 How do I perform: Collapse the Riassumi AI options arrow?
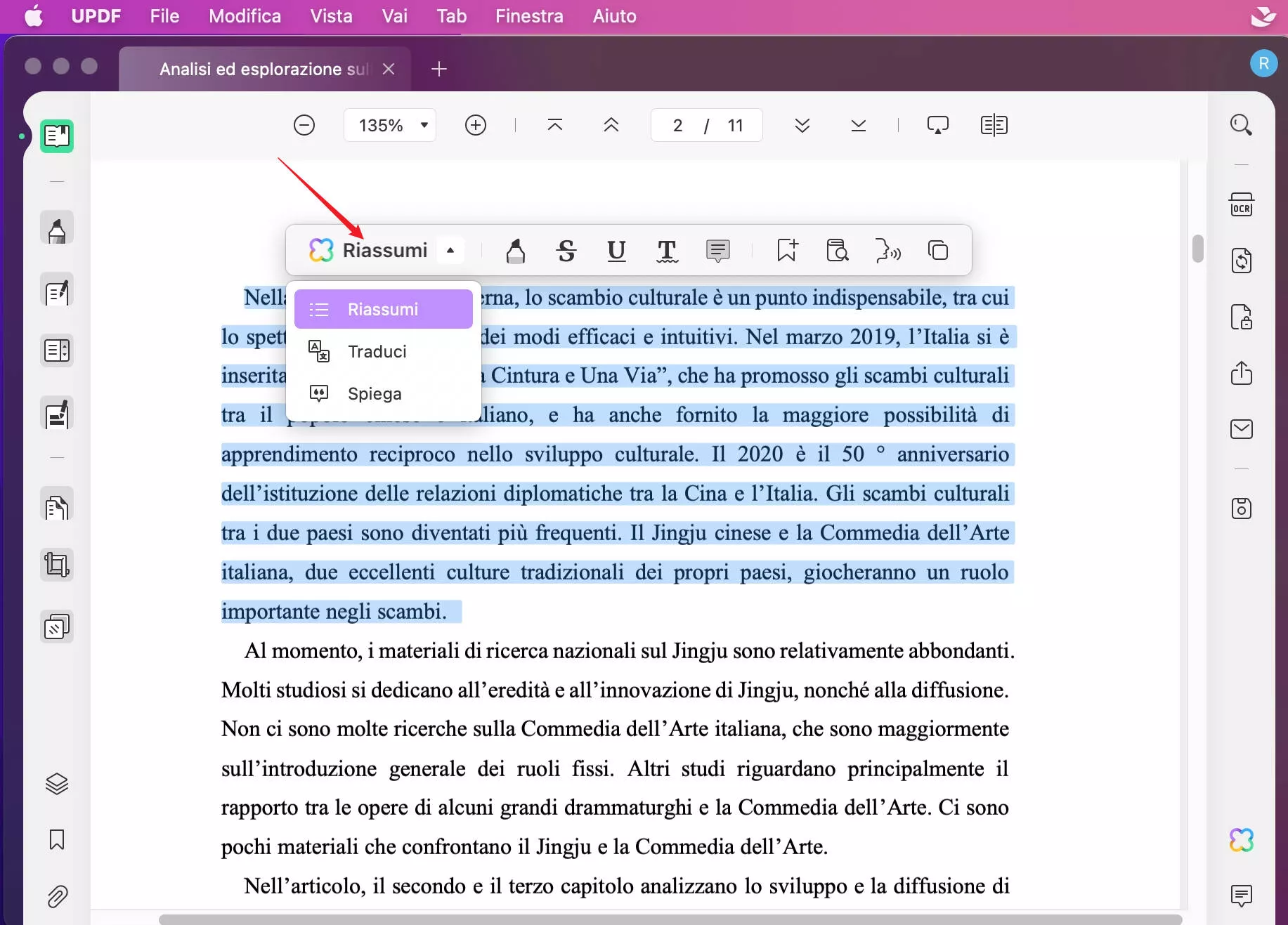[x=450, y=250]
